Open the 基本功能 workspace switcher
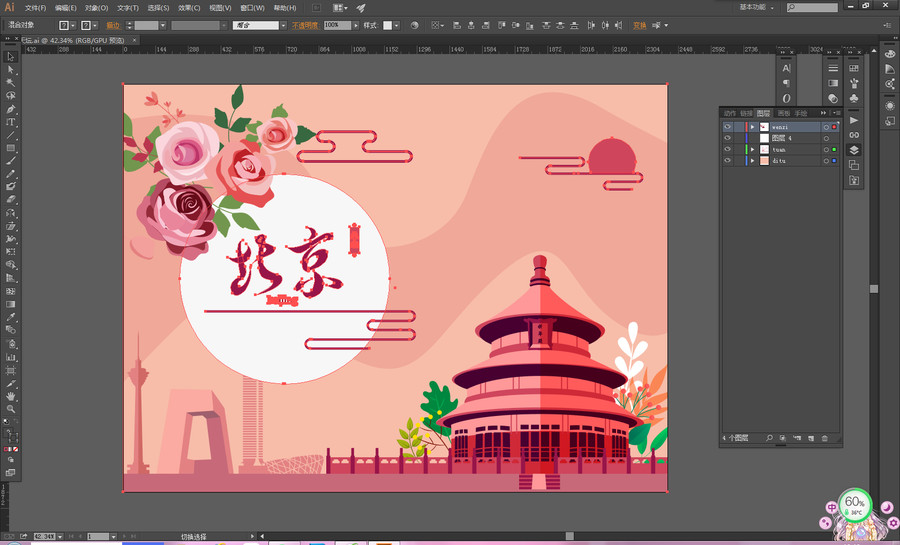 click(x=757, y=7)
